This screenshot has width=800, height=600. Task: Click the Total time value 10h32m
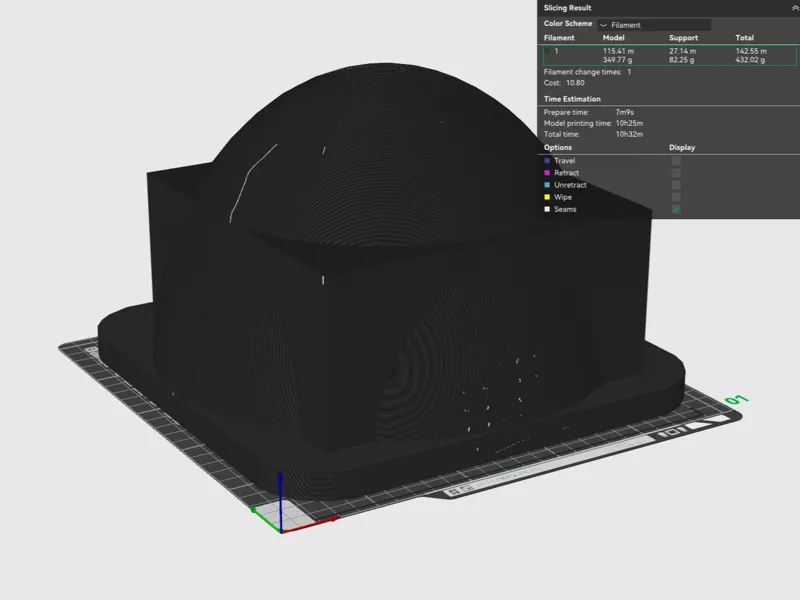(629, 134)
